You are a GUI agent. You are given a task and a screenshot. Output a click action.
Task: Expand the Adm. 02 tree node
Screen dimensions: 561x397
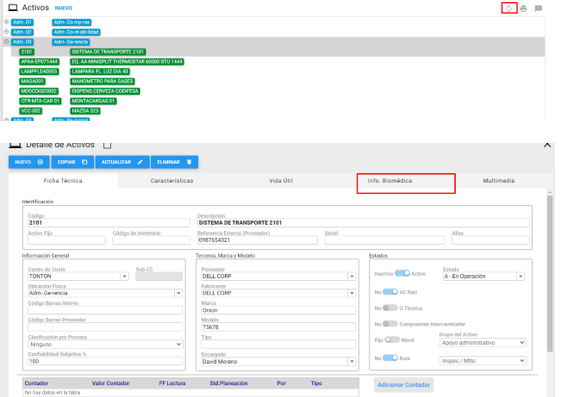pyautogui.click(x=6, y=32)
